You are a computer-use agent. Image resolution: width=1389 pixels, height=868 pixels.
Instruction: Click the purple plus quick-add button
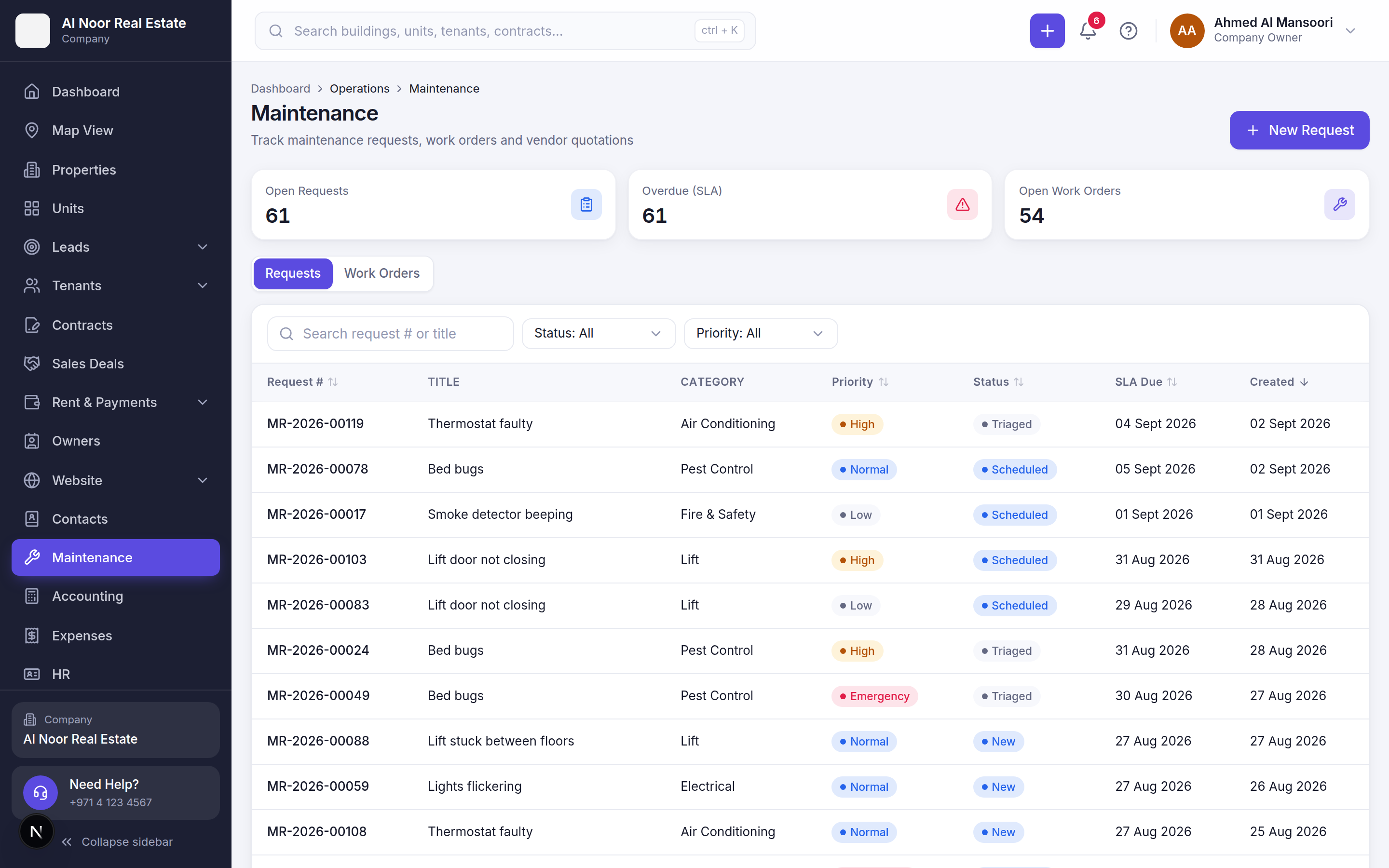pos(1047,31)
